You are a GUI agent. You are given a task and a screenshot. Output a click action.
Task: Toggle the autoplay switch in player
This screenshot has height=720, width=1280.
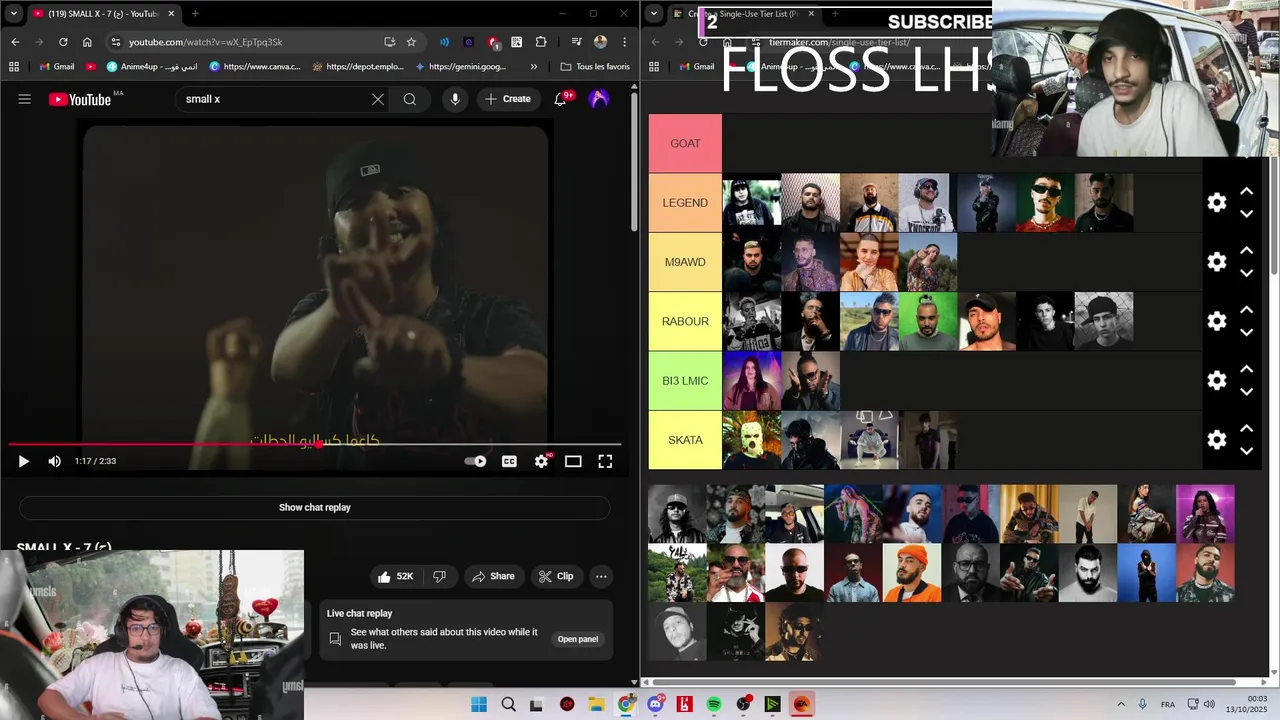[476, 461]
